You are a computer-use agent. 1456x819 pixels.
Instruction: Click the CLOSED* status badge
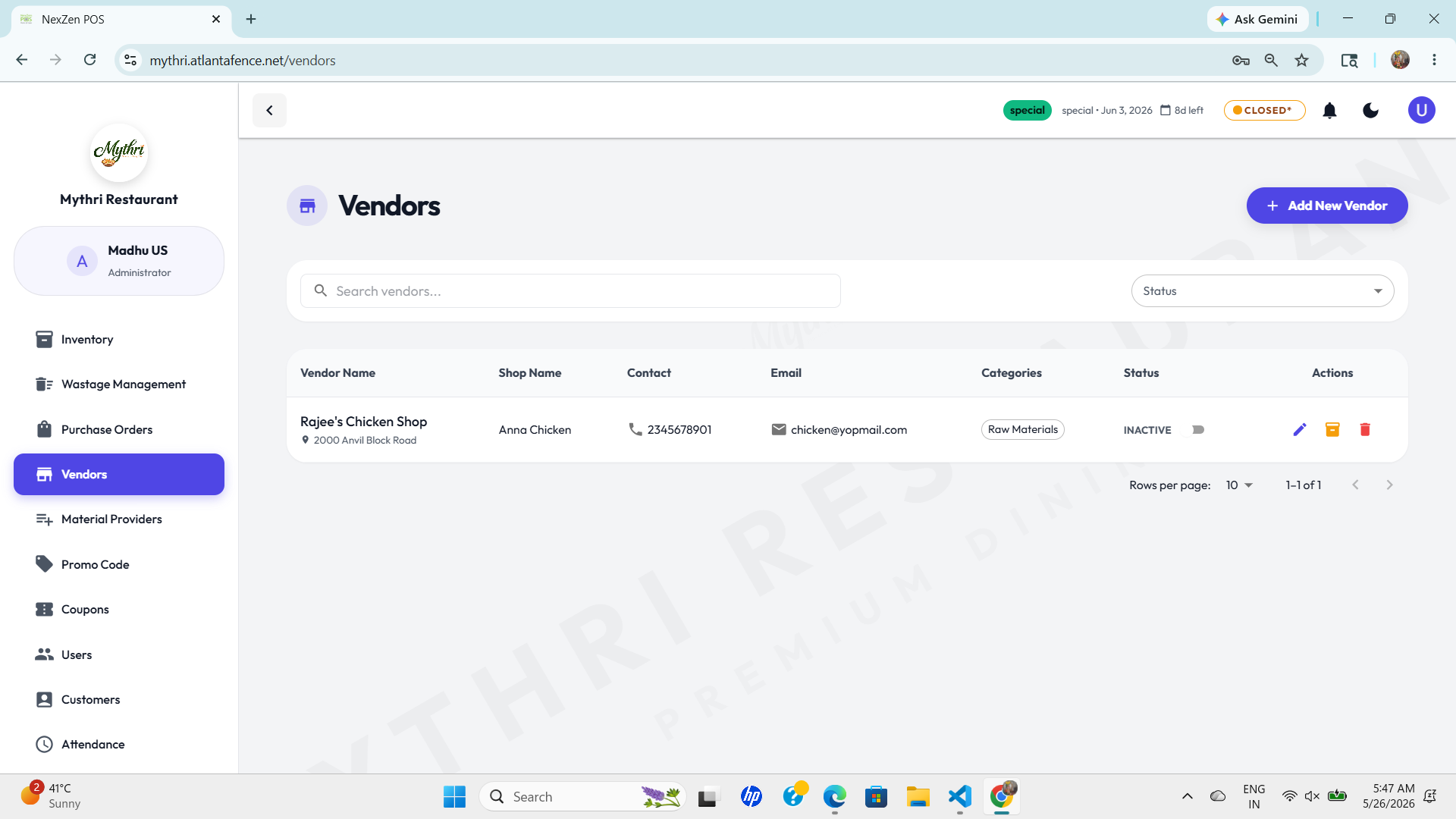(1264, 111)
